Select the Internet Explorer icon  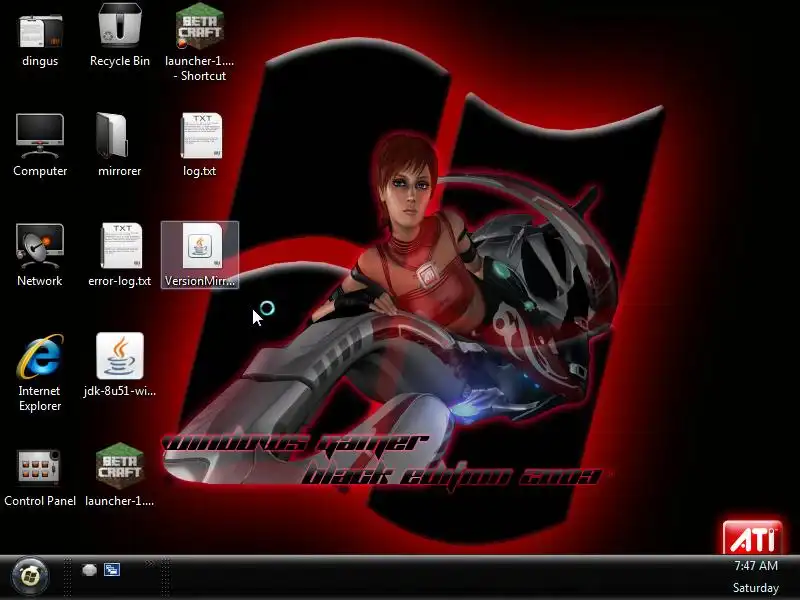pos(40,372)
